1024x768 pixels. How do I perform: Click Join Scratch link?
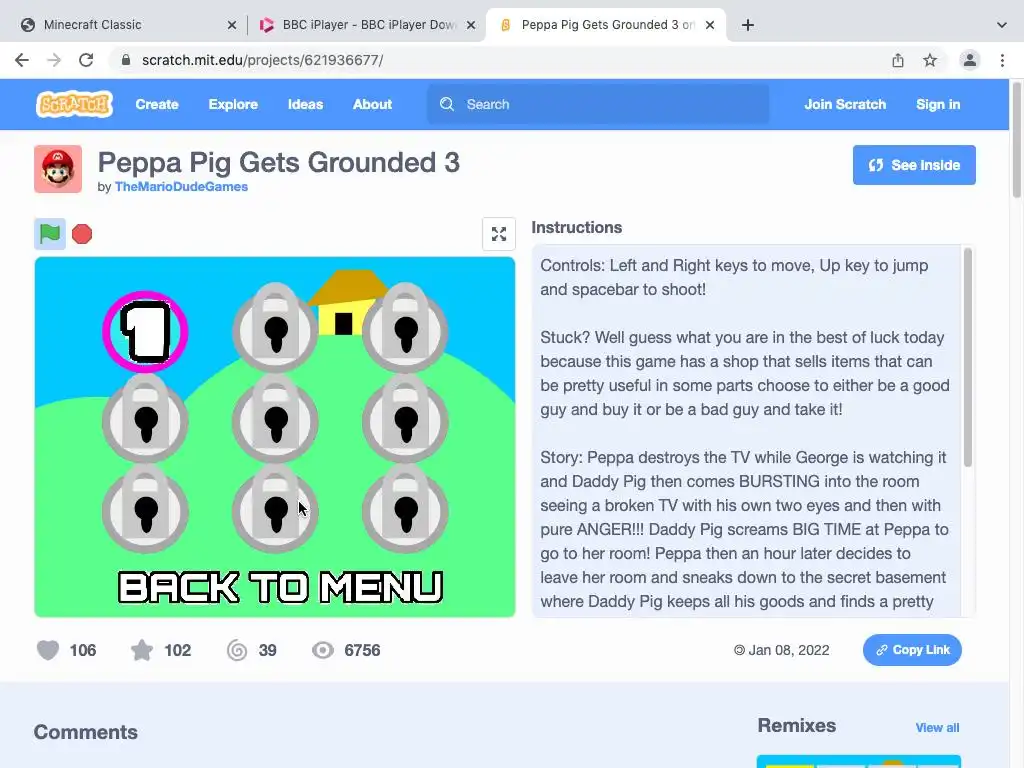pyautogui.click(x=845, y=104)
